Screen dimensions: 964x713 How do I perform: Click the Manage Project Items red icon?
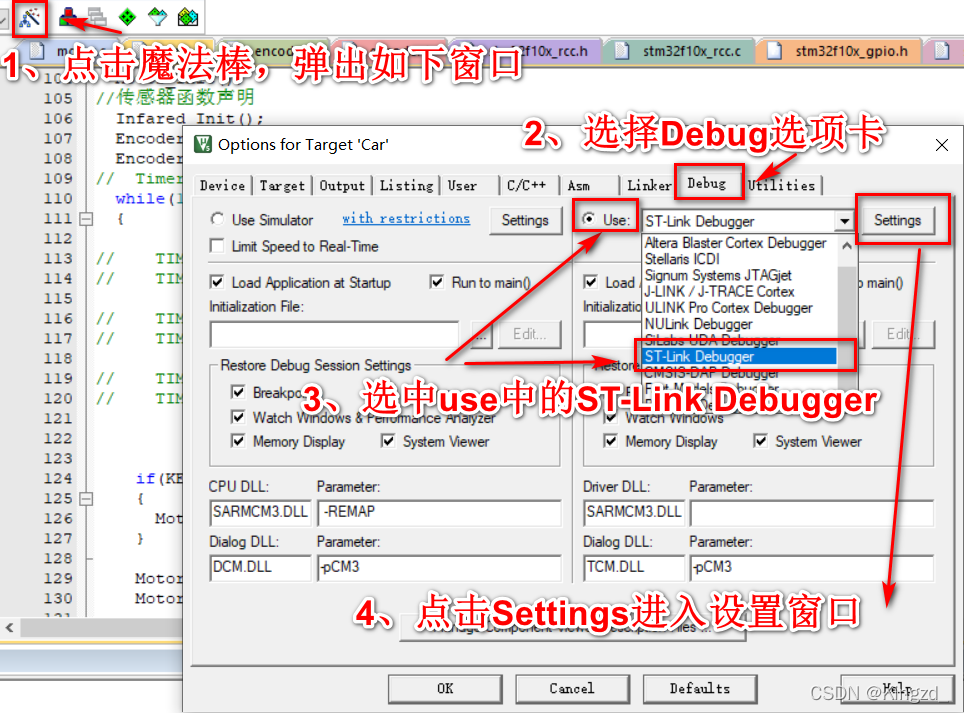click(x=68, y=17)
